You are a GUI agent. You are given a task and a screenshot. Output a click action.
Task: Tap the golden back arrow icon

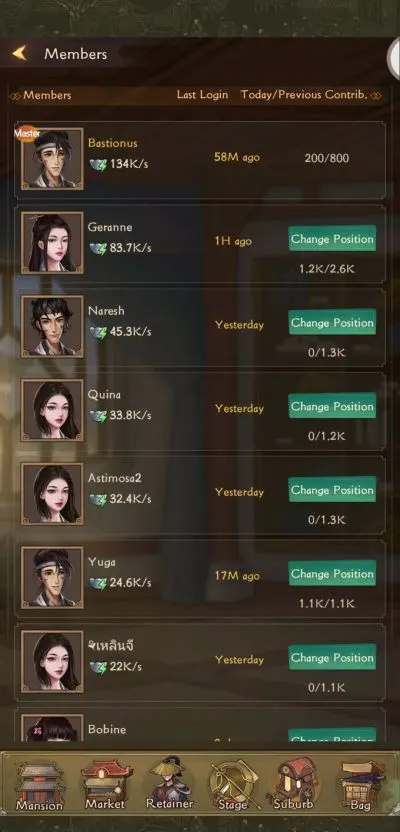point(20,53)
